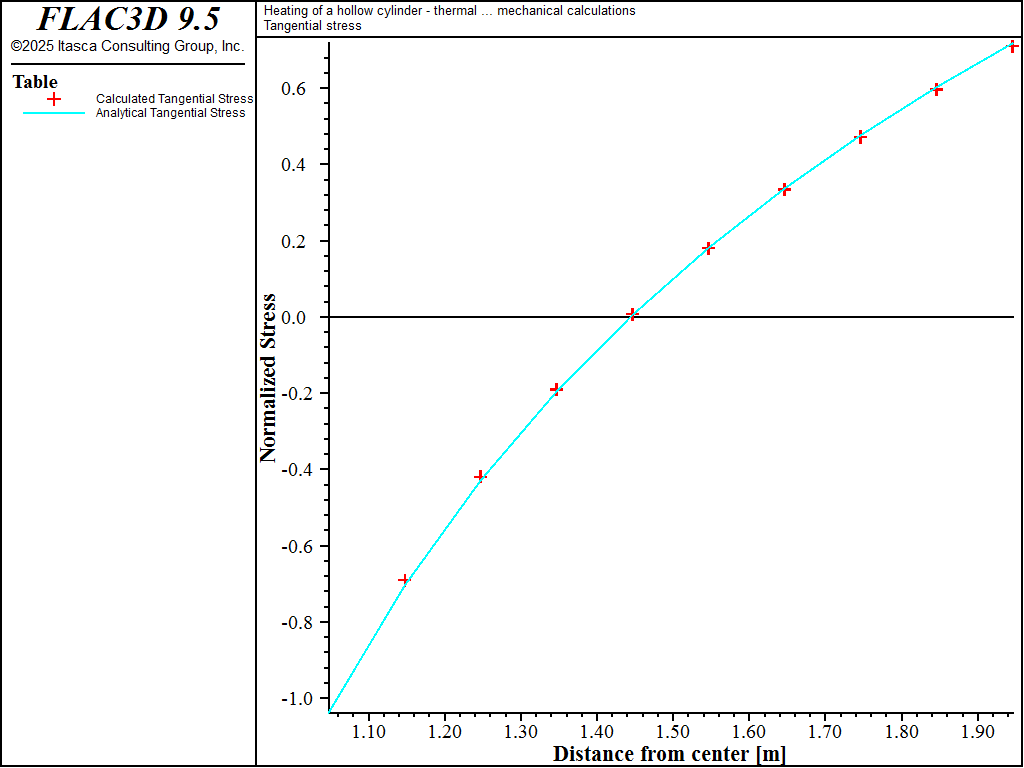Click the red plus legend marker

(54, 99)
